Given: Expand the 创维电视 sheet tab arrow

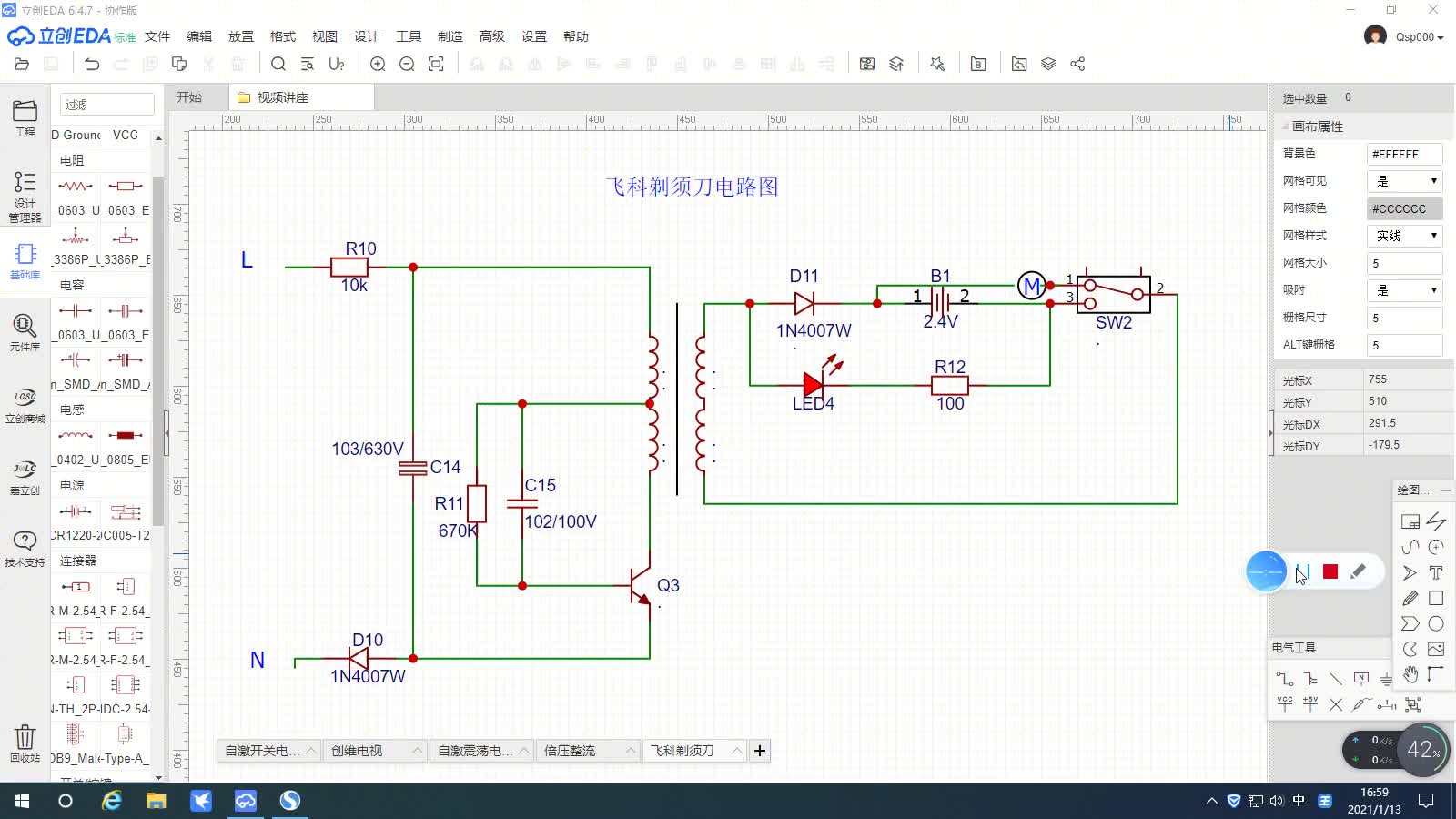Looking at the screenshot, I should point(417,751).
